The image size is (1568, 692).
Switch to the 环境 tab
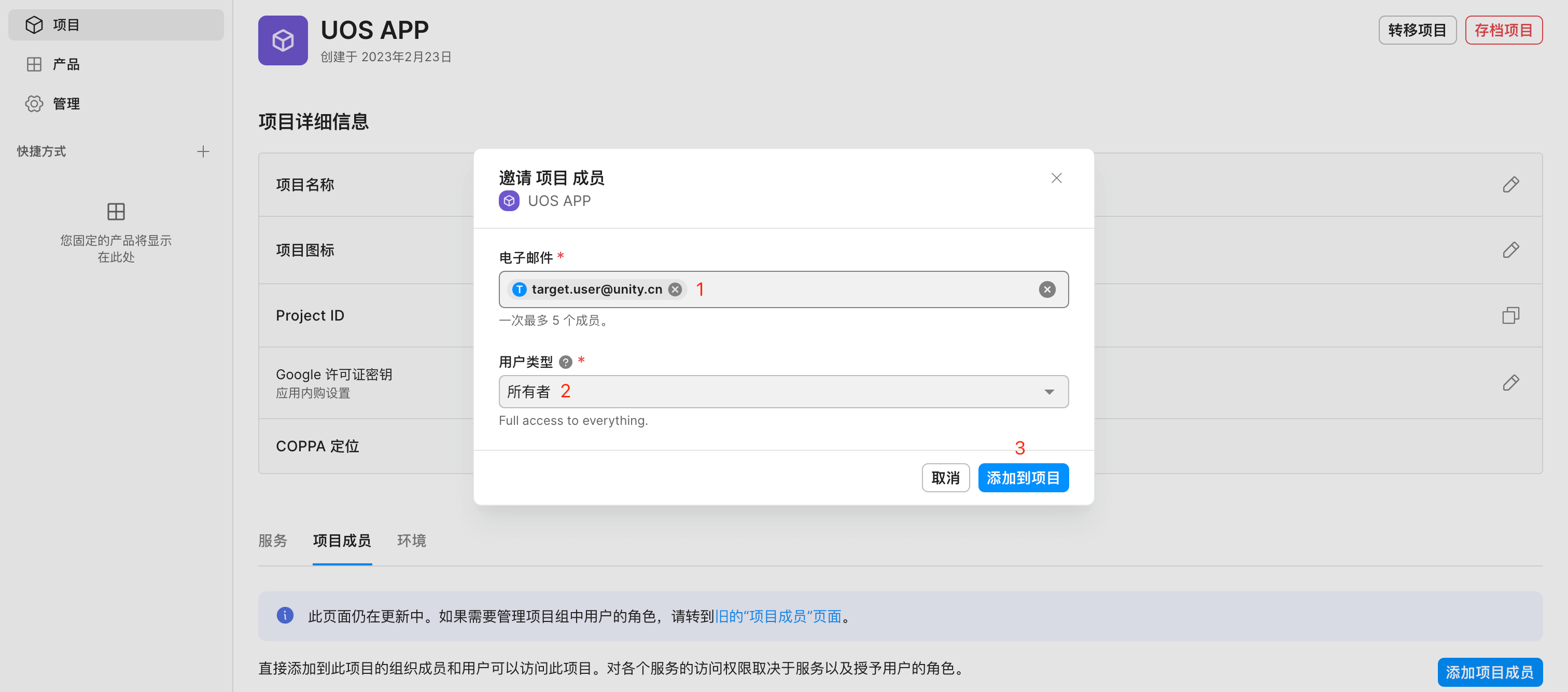412,541
